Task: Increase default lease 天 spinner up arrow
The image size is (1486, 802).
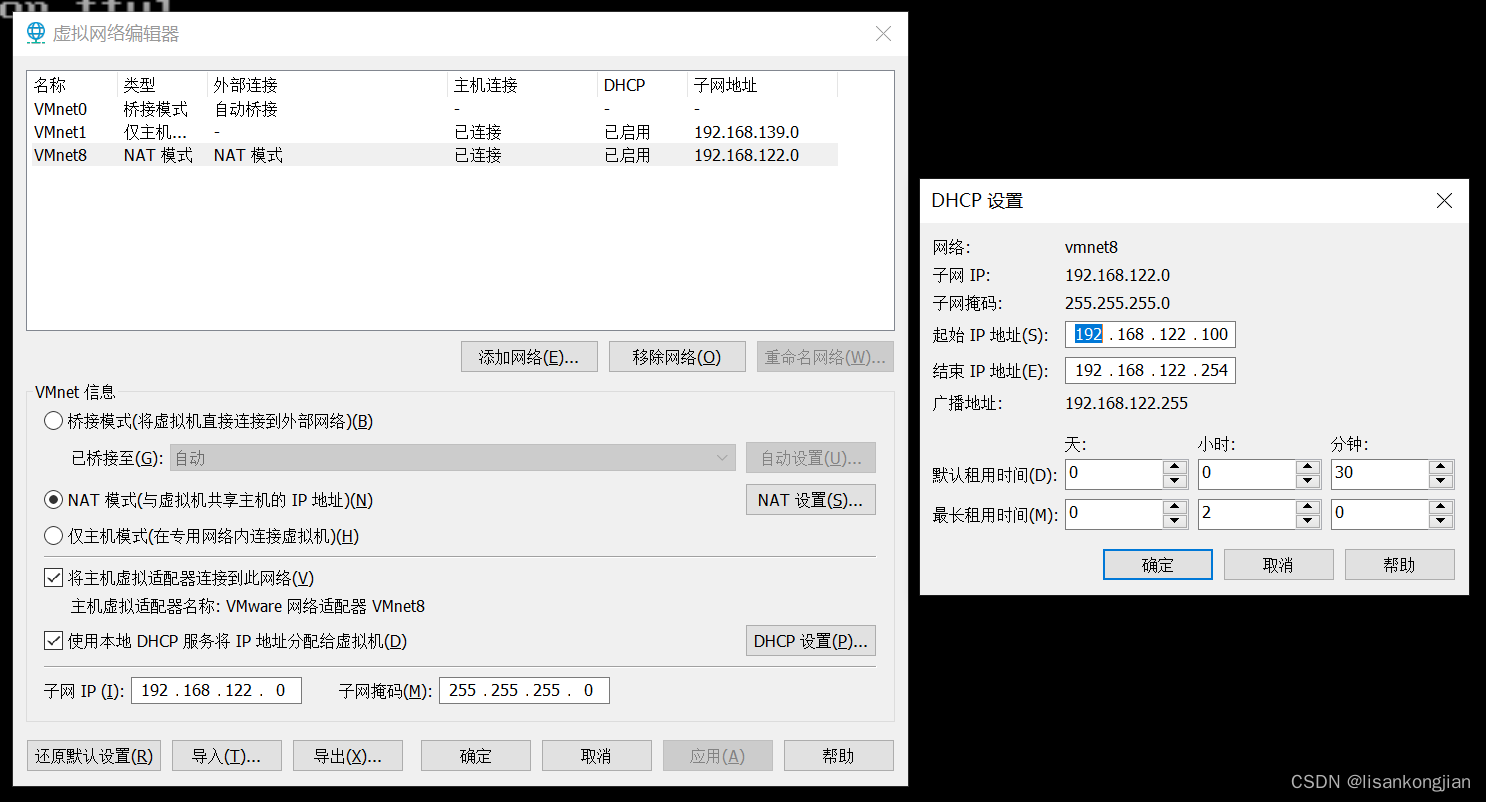Action: pos(1175,467)
